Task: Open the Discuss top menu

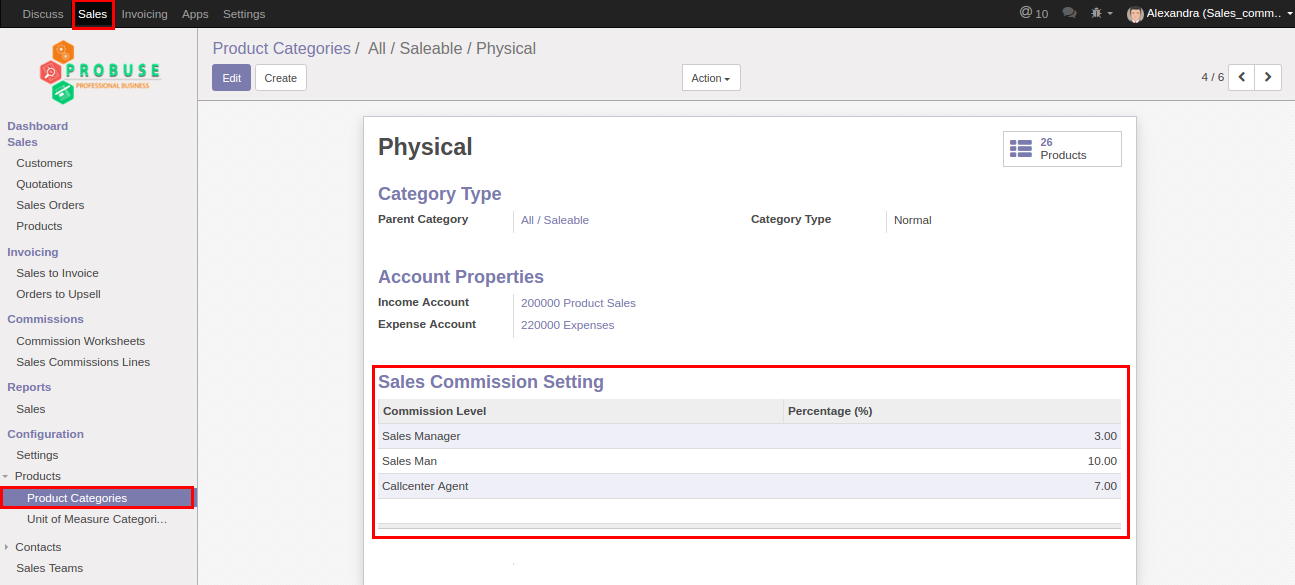Action: click(x=42, y=14)
